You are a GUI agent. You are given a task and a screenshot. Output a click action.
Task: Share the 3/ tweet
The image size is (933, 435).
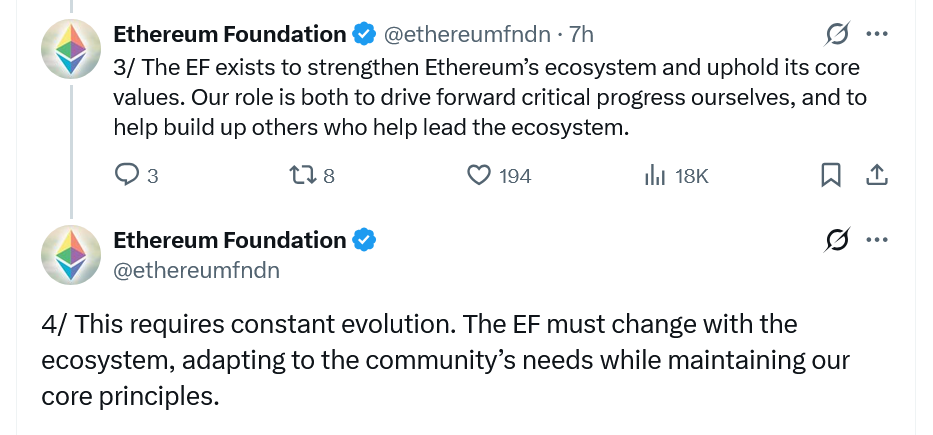[876, 176]
